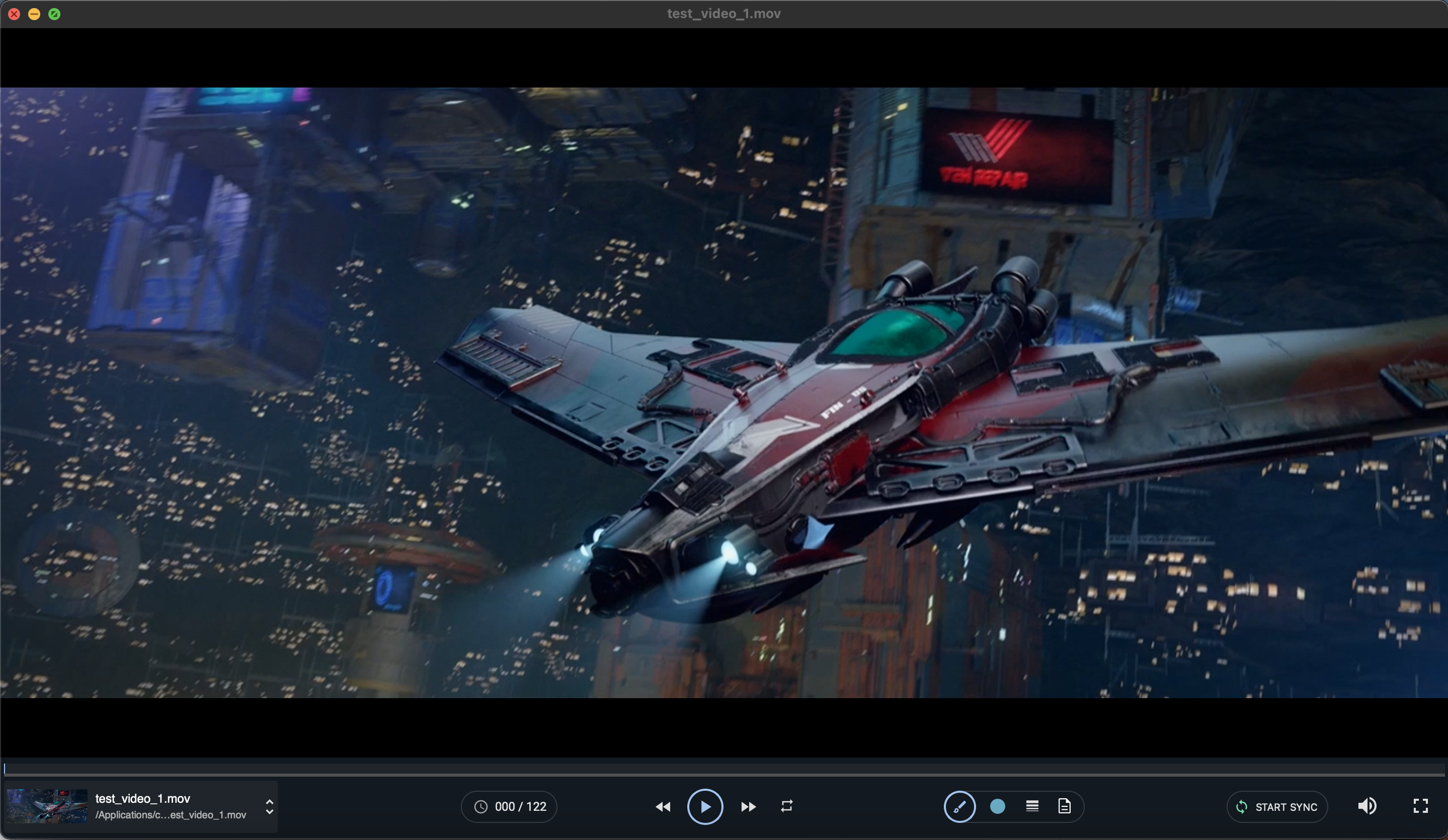
Task: Click the sync arrows icon
Action: (1241, 807)
